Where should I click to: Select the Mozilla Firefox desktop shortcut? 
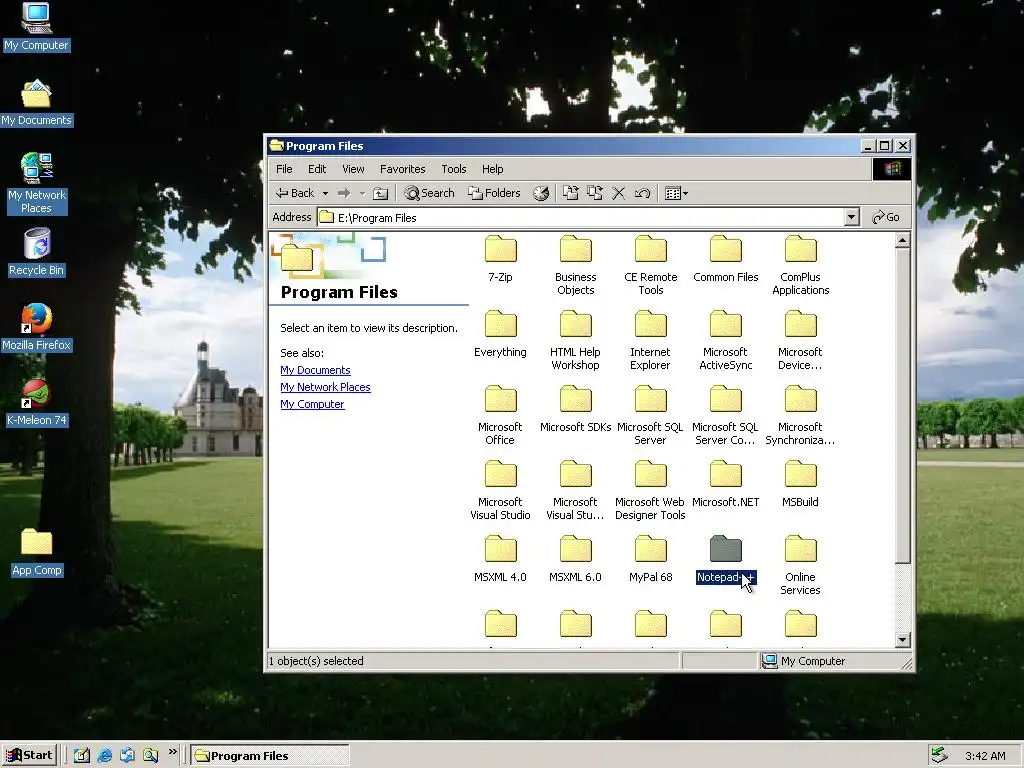click(37, 327)
